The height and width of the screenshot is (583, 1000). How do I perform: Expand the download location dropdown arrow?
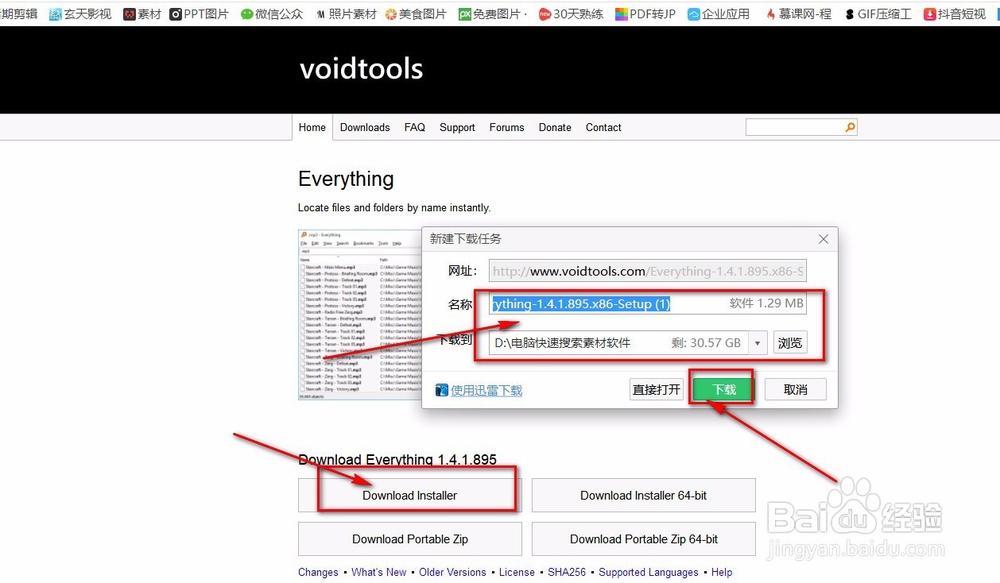coord(758,343)
